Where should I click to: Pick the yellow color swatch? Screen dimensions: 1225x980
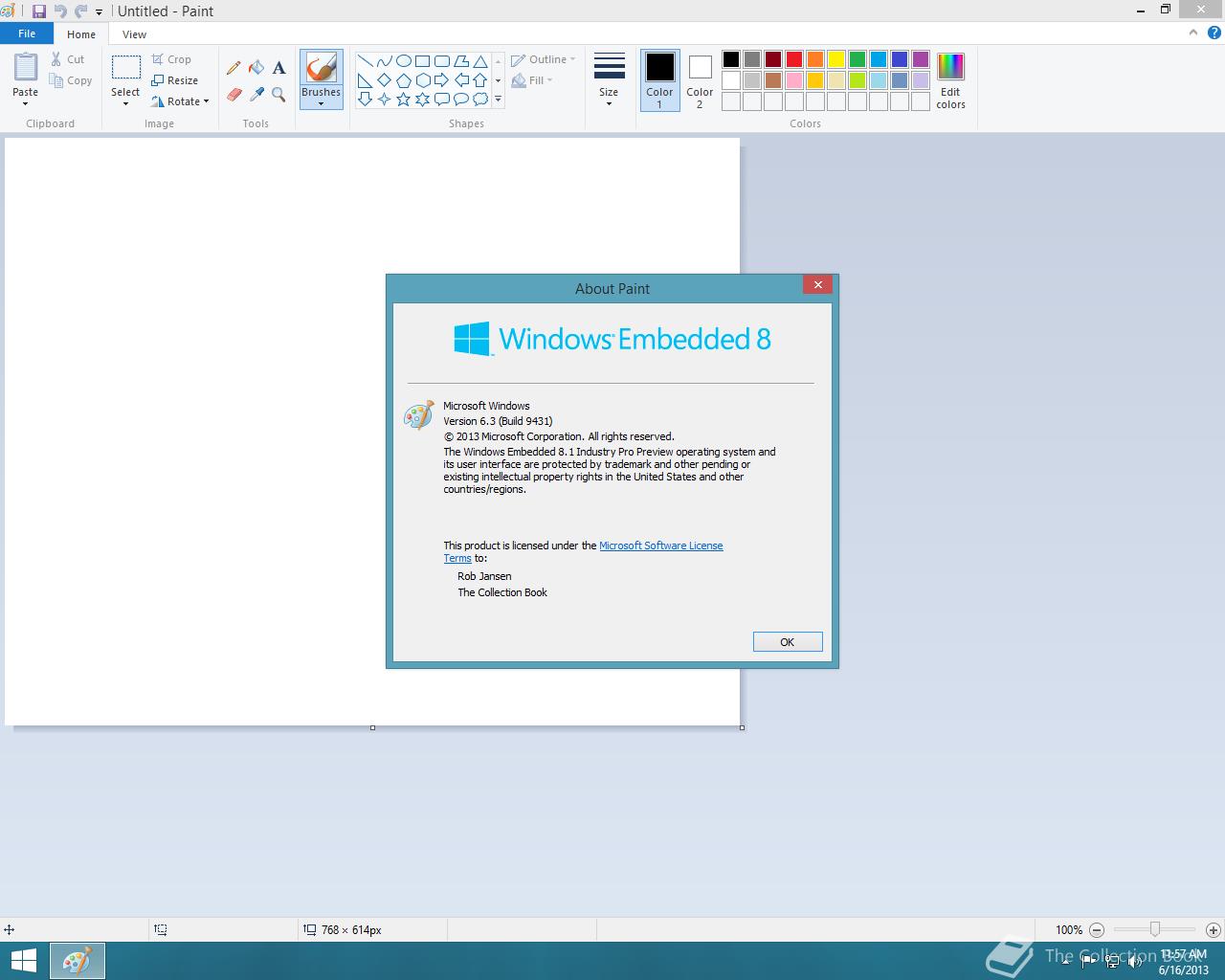pos(836,59)
